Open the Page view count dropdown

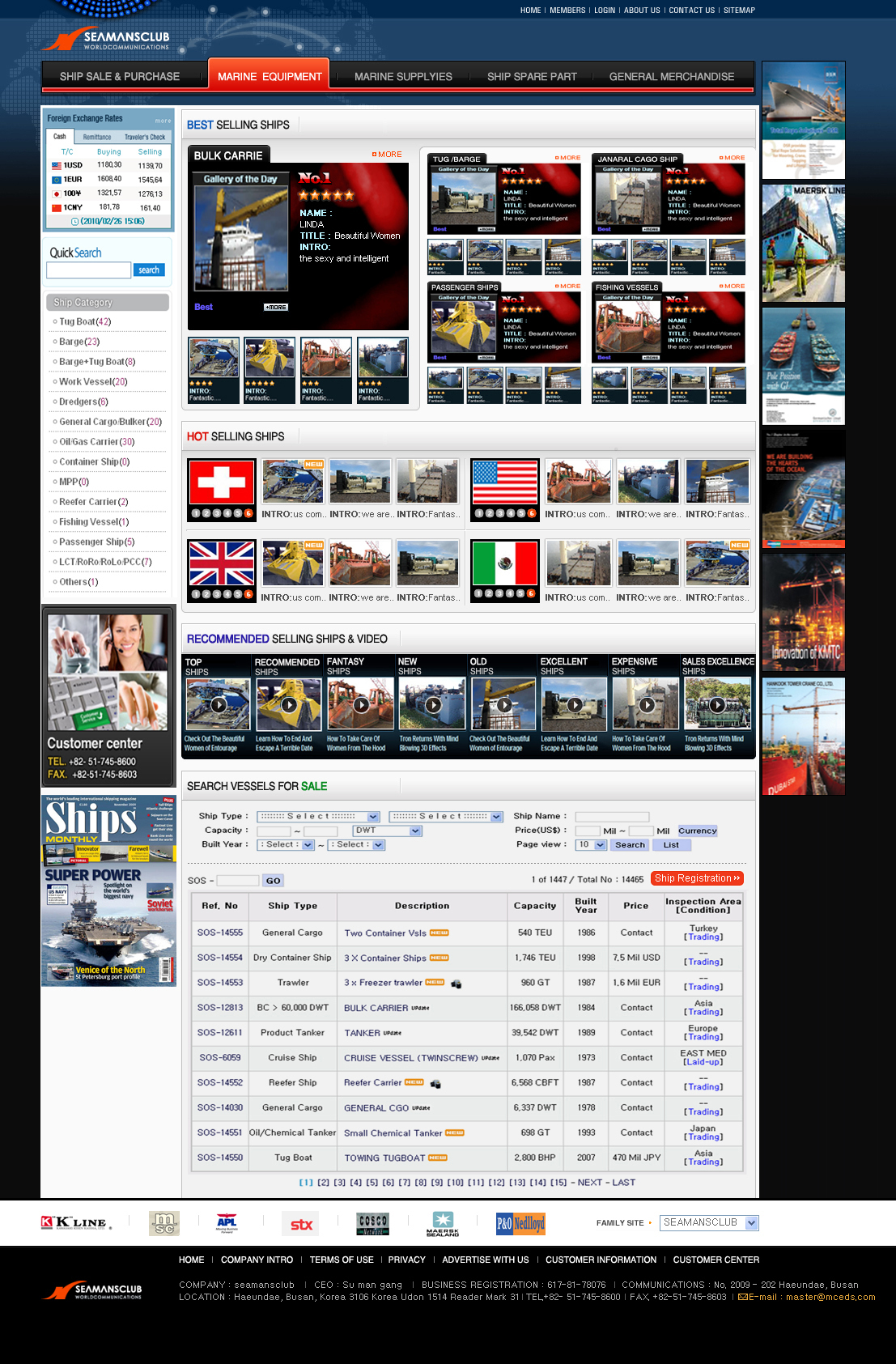point(591,845)
